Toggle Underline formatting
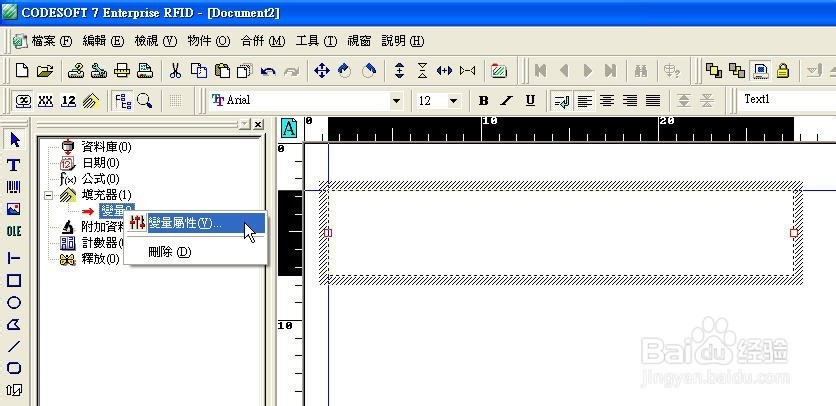 [530, 100]
